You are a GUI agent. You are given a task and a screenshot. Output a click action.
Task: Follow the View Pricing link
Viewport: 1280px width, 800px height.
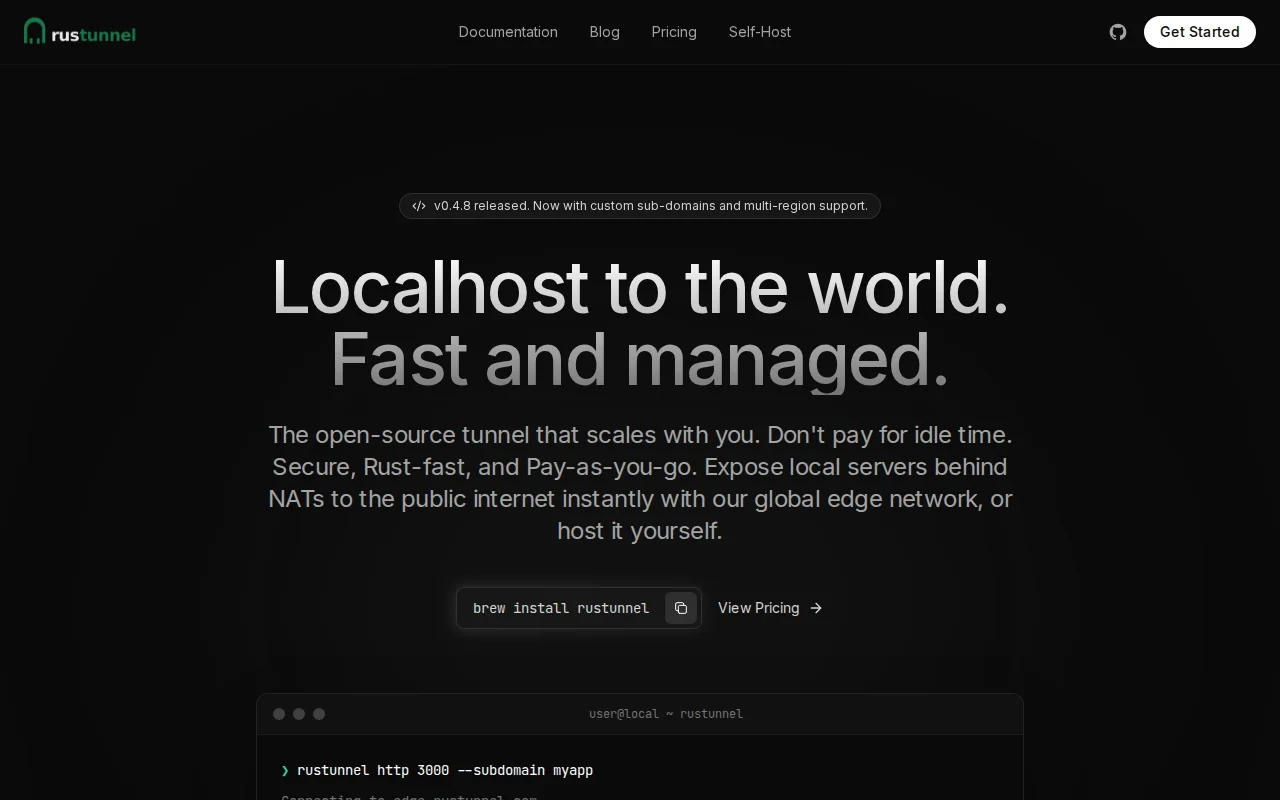pyautogui.click(x=770, y=608)
